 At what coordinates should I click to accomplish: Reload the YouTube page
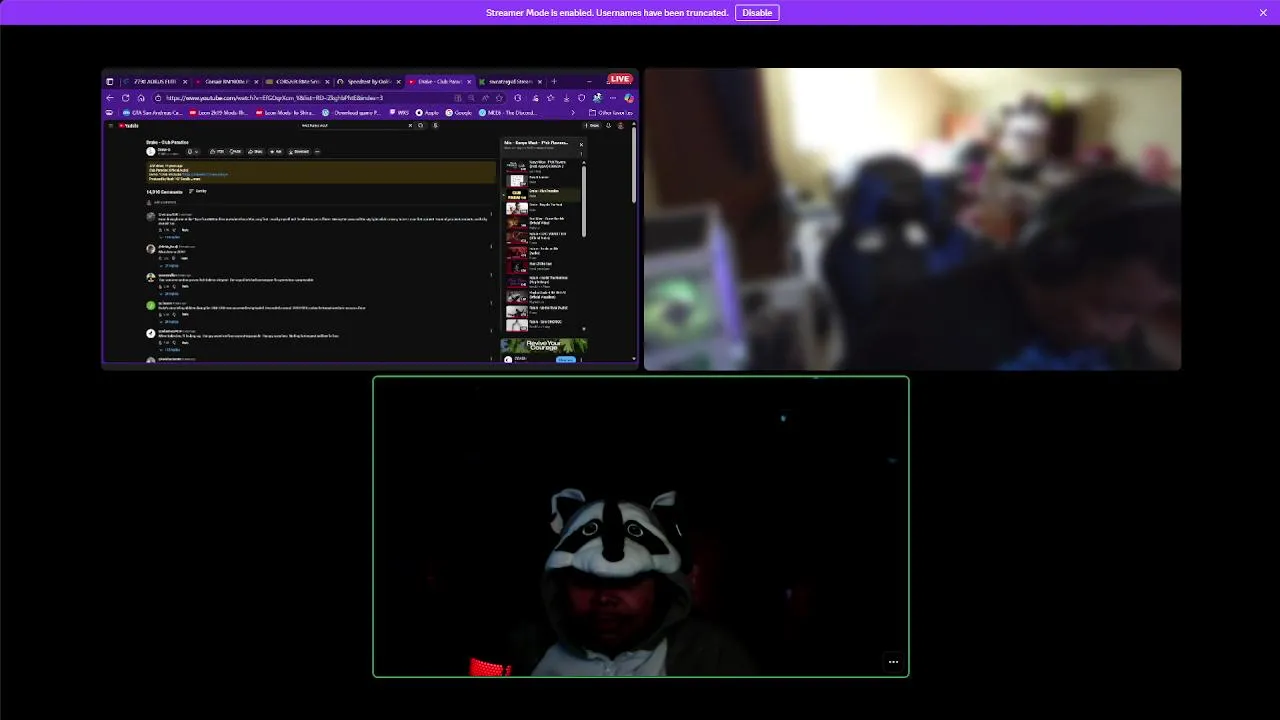tap(125, 98)
